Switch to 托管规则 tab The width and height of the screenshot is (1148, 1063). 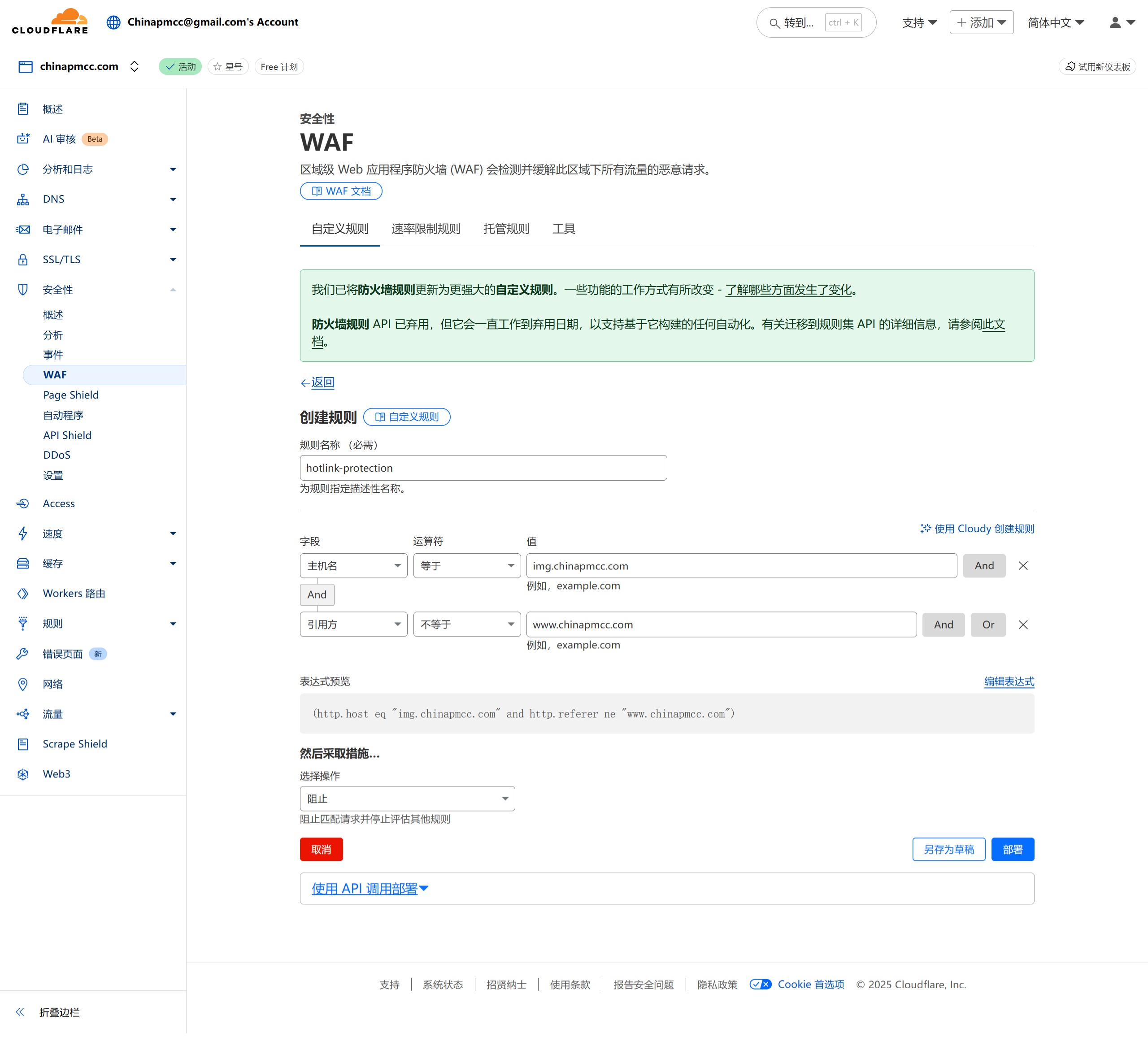[506, 229]
